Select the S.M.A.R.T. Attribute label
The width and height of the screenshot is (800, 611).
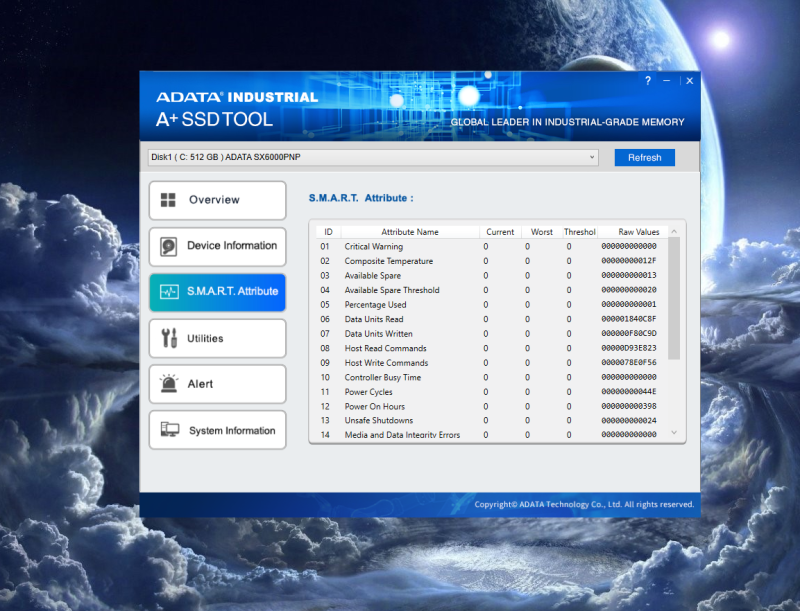tap(232, 291)
